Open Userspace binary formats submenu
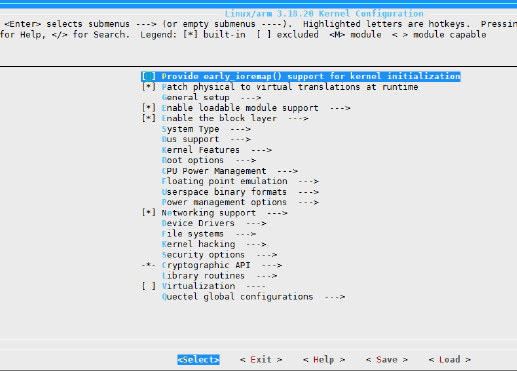517x371 pixels. (240, 192)
